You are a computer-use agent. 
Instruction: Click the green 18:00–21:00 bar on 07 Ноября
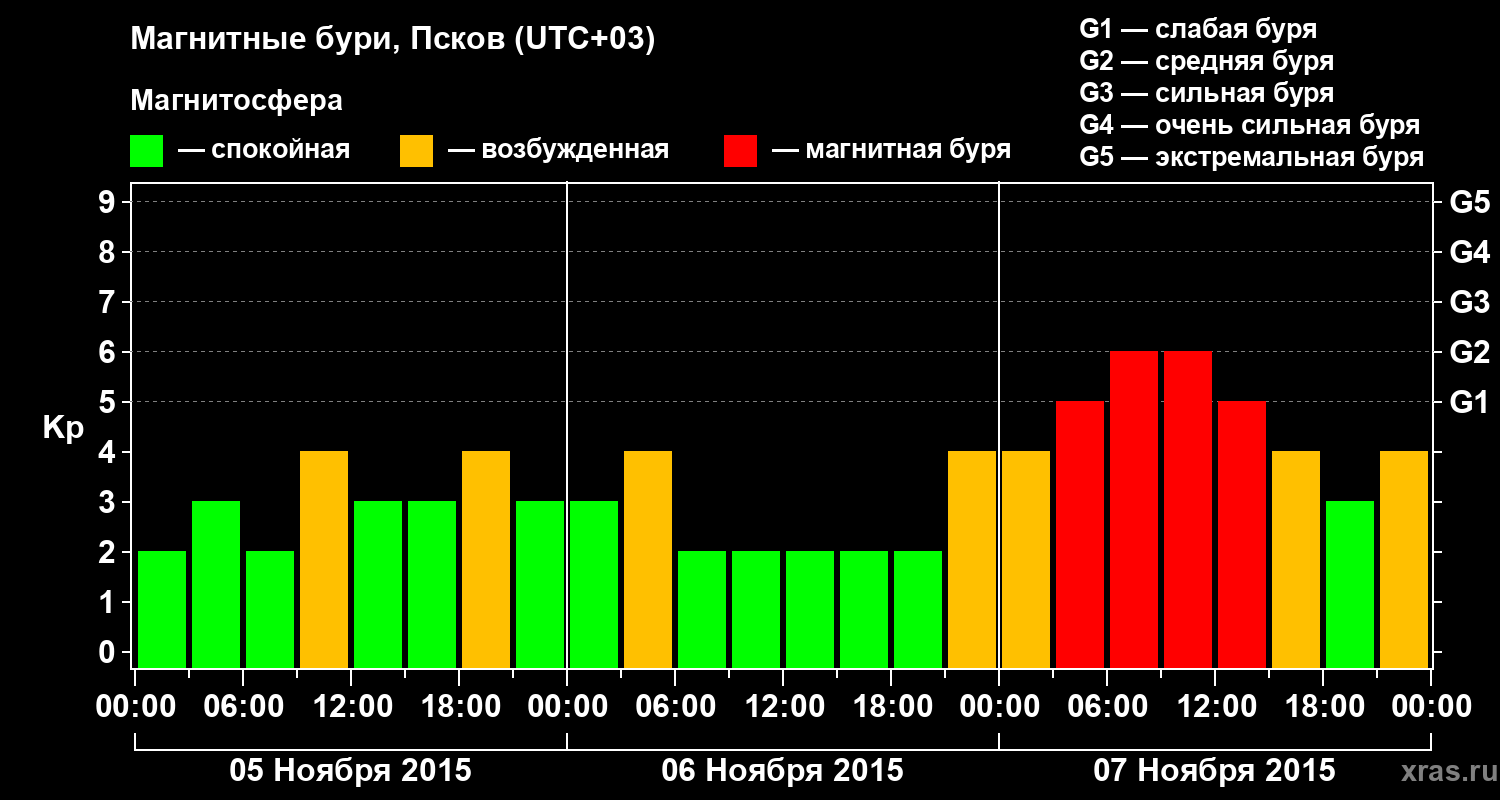1350,585
